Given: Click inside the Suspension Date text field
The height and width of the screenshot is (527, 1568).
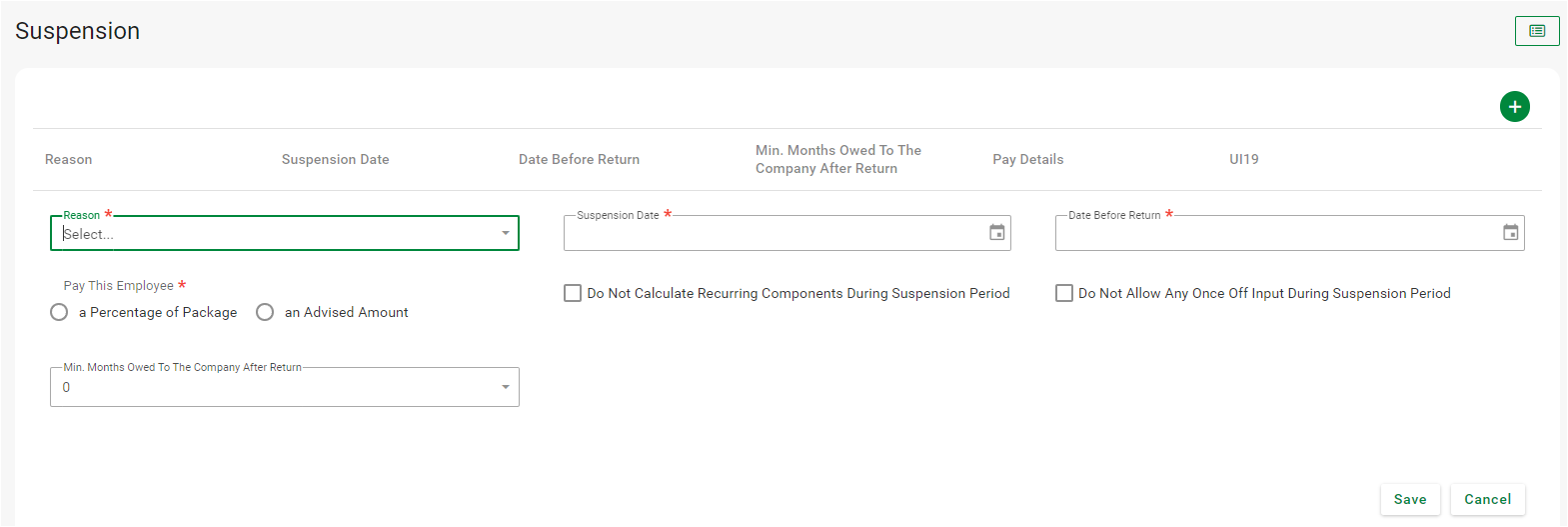Looking at the screenshot, I should (770, 234).
